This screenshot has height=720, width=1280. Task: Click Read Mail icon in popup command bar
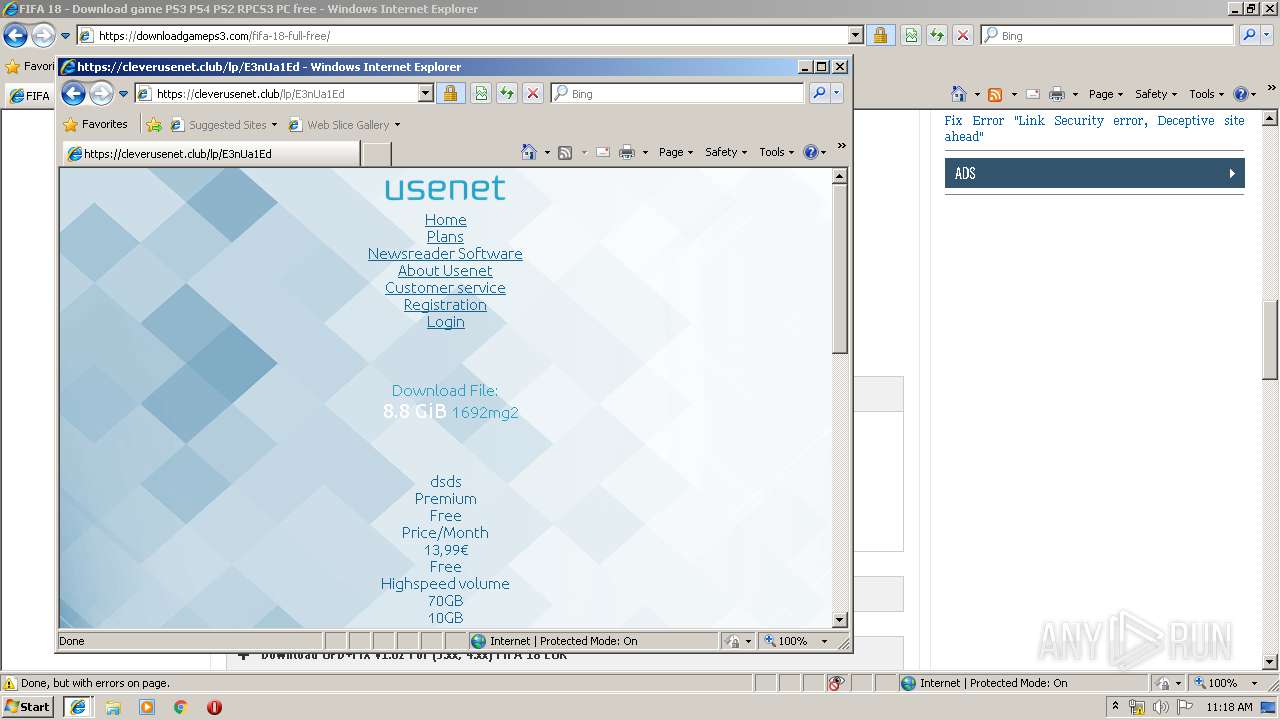pos(603,152)
